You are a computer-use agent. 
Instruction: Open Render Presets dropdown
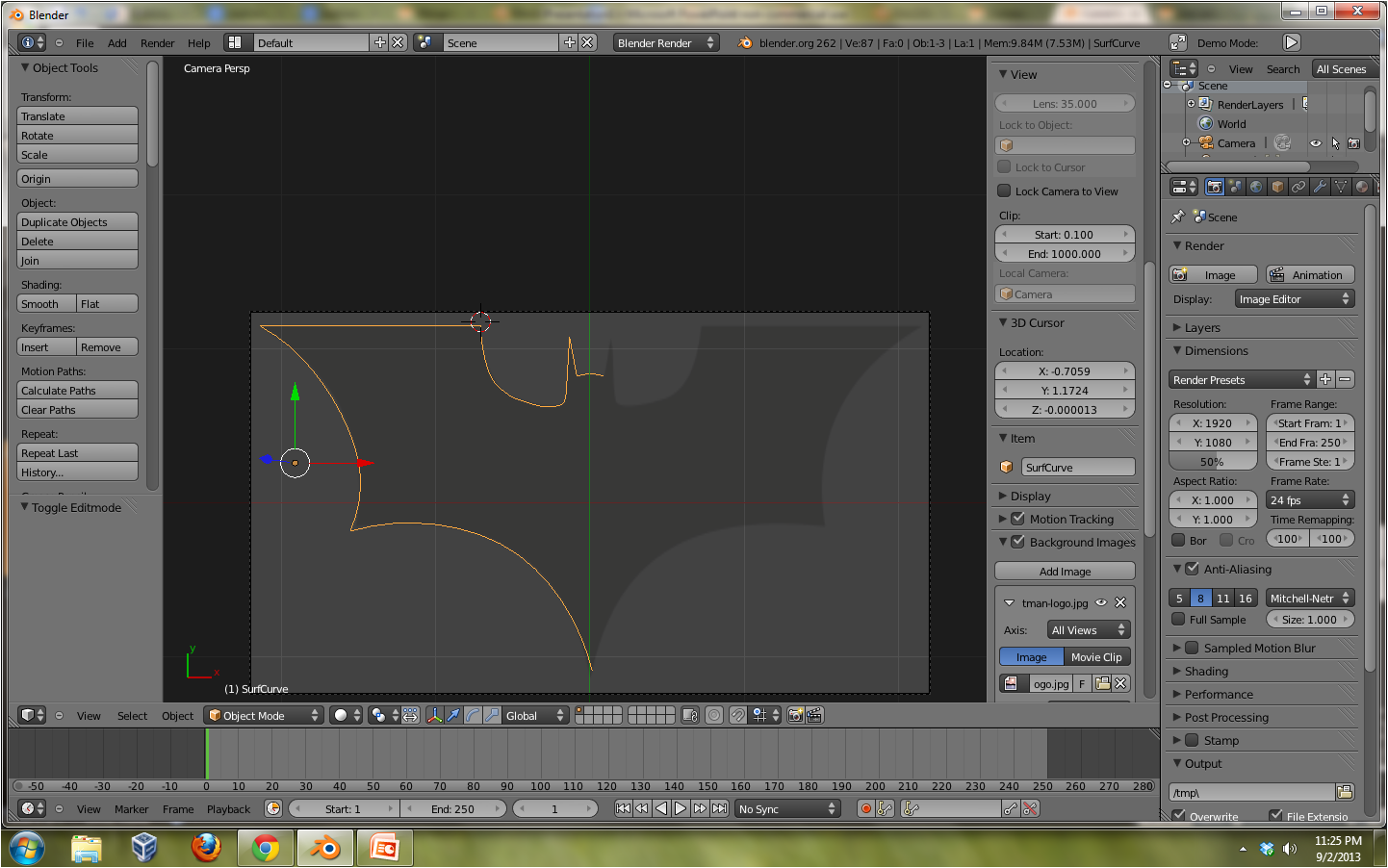click(x=1242, y=379)
